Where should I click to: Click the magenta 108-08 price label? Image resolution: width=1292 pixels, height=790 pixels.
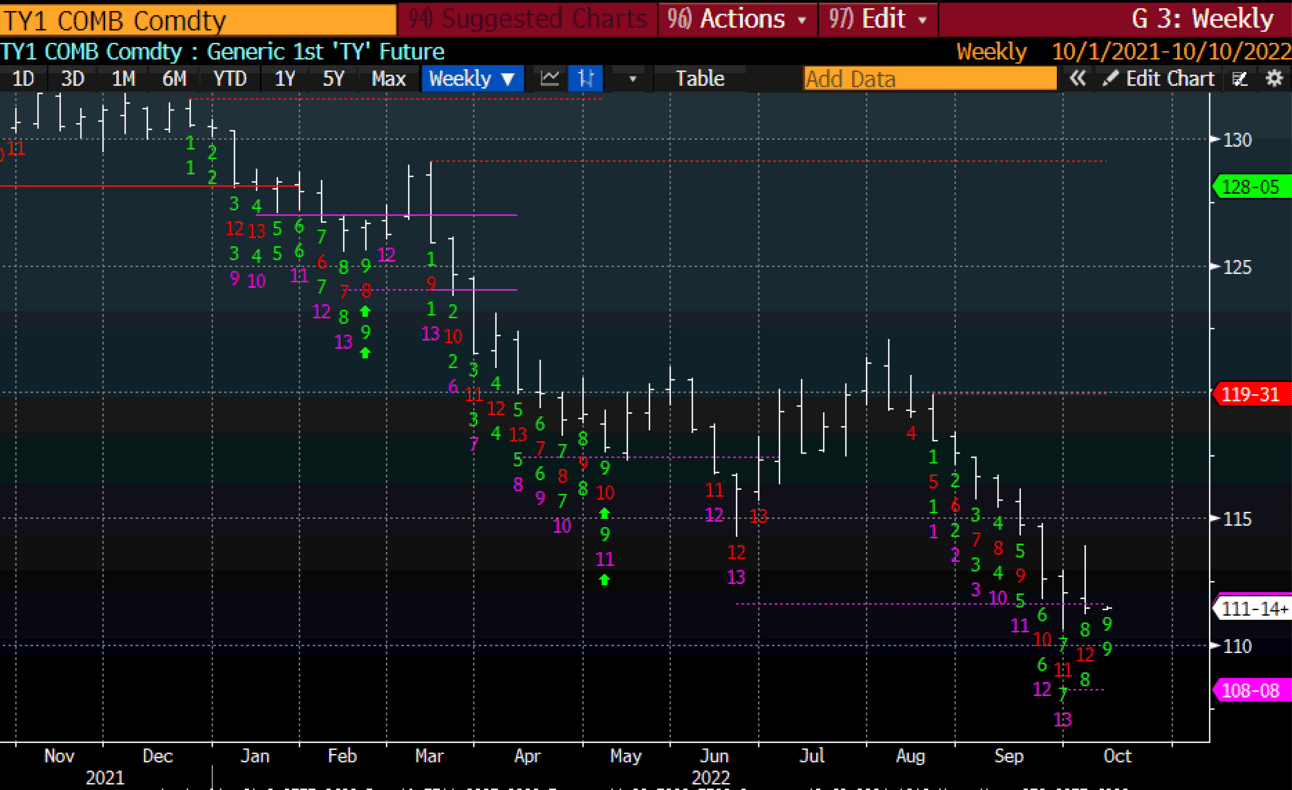(x=1251, y=691)
